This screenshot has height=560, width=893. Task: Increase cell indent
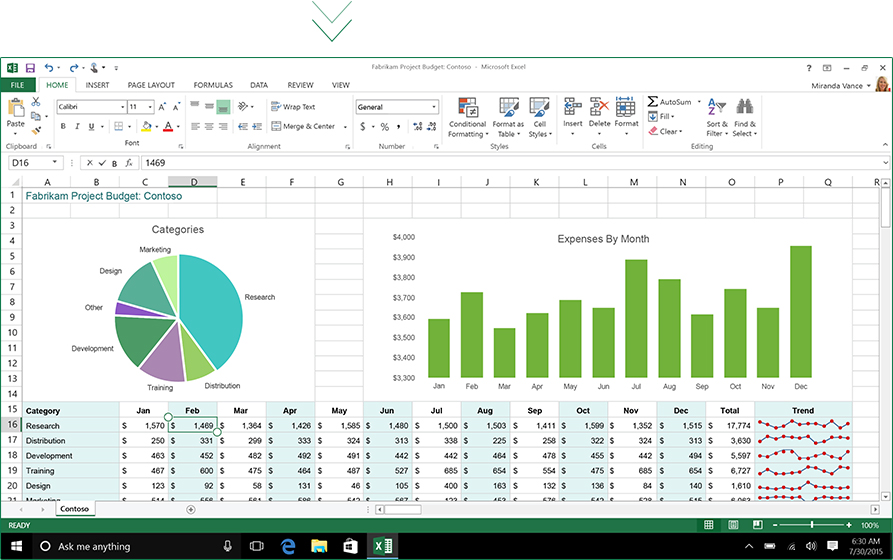point(257,126)
